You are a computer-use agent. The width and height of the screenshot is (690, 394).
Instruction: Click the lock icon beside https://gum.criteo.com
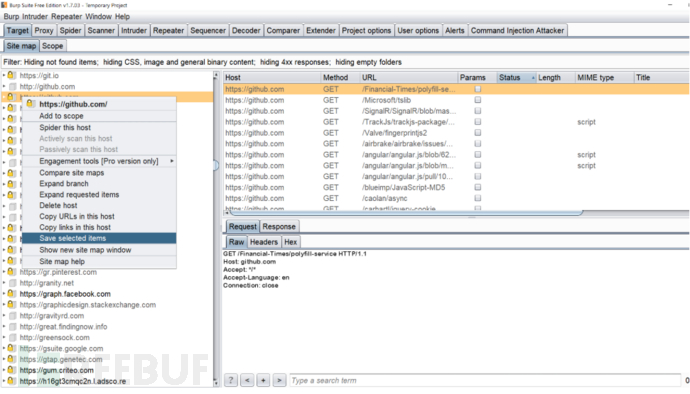coord(11,370)
